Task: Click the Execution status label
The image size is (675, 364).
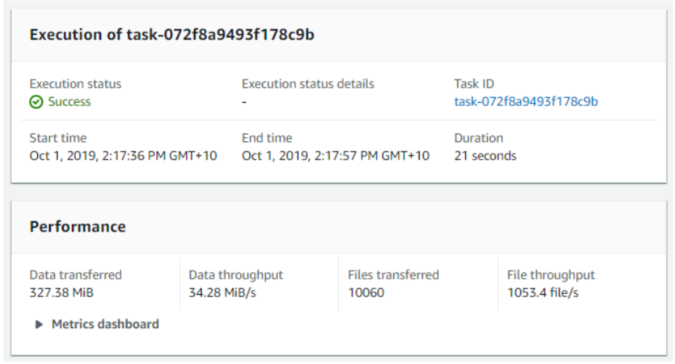Action: [x=75, y=83]
